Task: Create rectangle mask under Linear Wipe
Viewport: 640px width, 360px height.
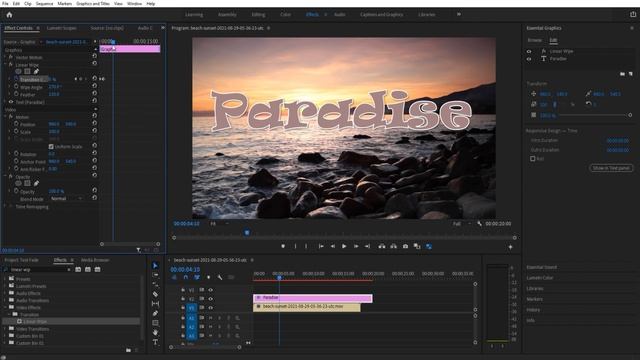Action: 27,71
